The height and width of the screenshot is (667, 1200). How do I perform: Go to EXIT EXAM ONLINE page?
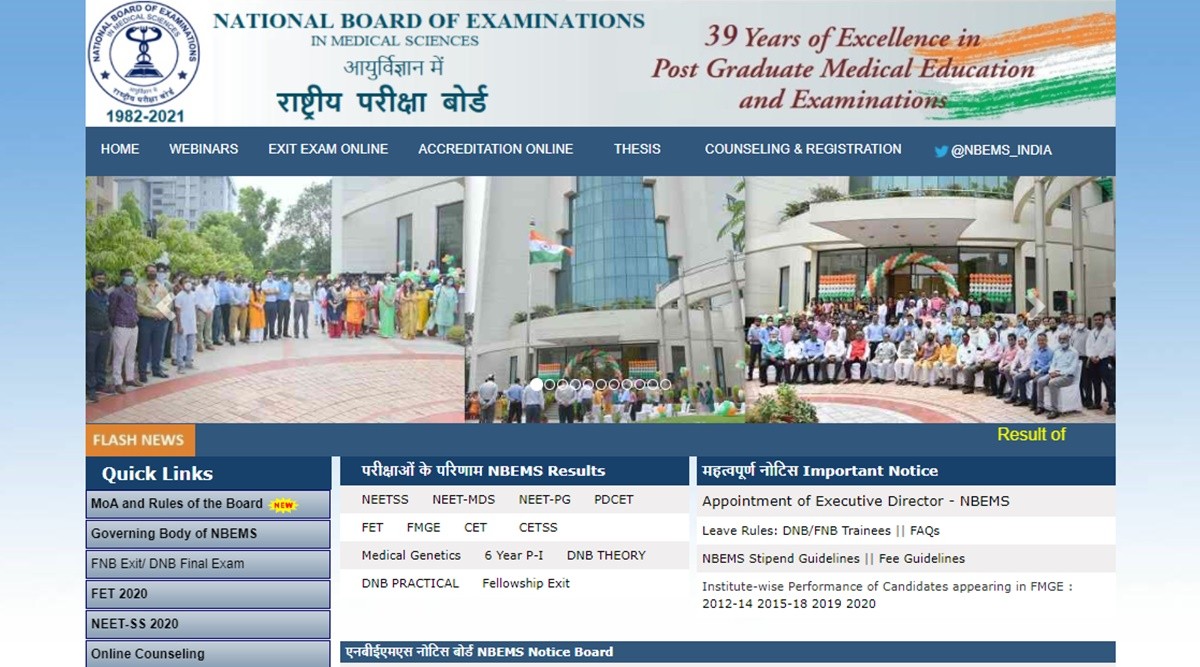tap(328, 149)
